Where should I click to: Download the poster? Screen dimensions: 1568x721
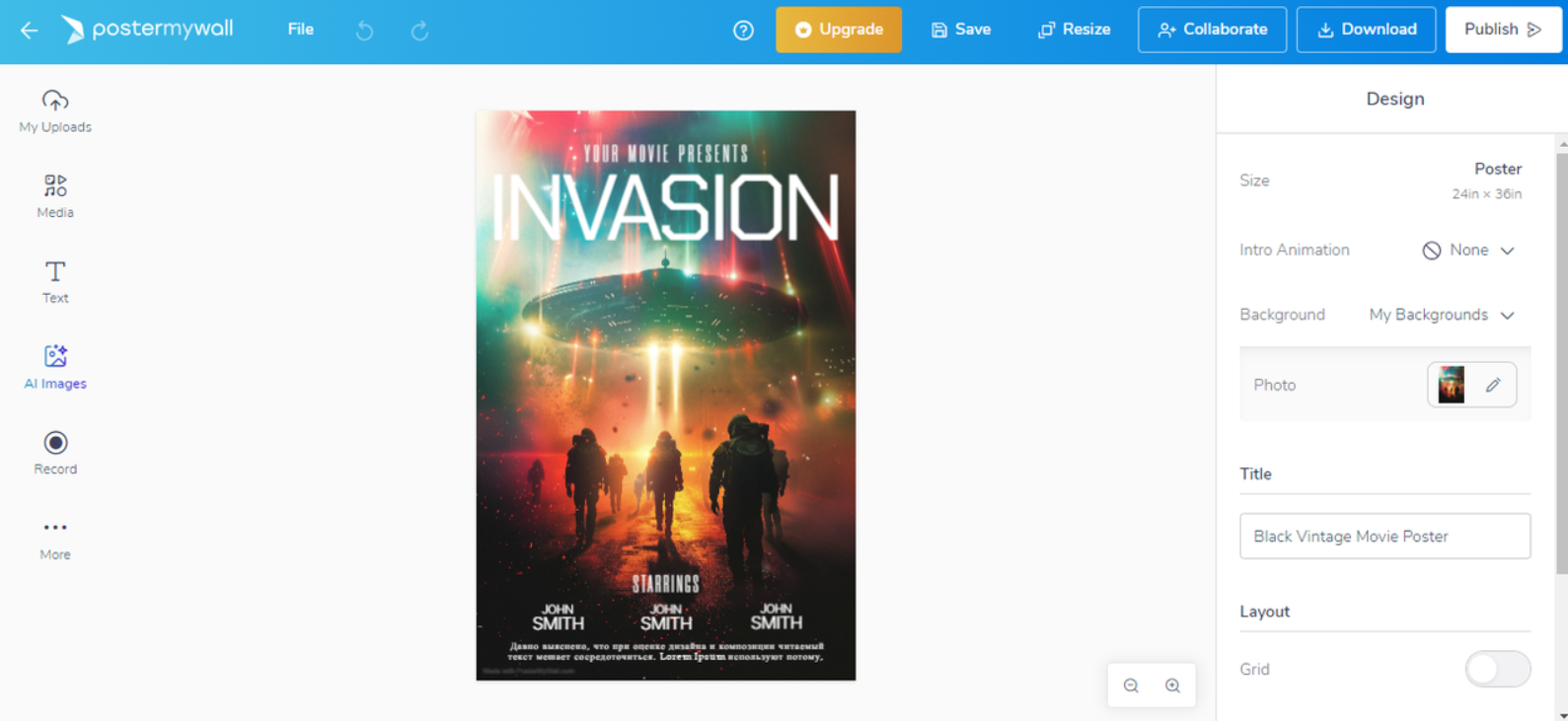coord(1366,30)
